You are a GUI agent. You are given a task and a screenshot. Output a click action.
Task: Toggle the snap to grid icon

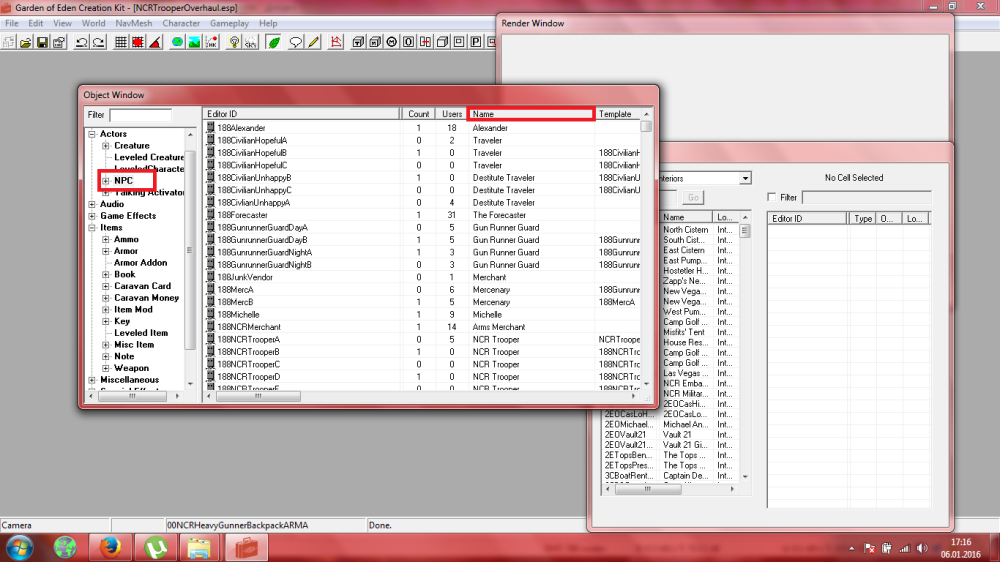point(121,43)
